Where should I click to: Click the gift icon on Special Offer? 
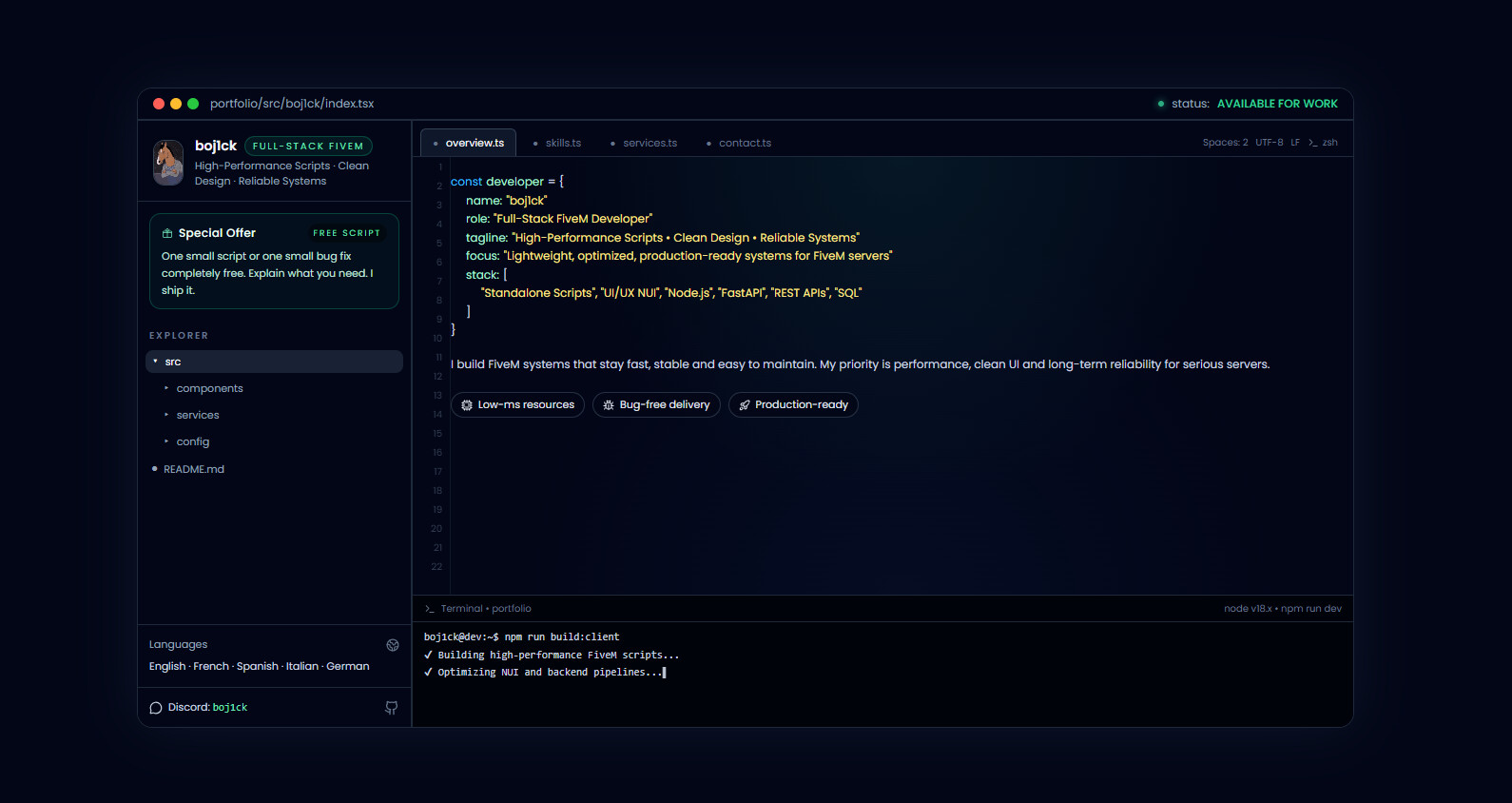[167, 233]
